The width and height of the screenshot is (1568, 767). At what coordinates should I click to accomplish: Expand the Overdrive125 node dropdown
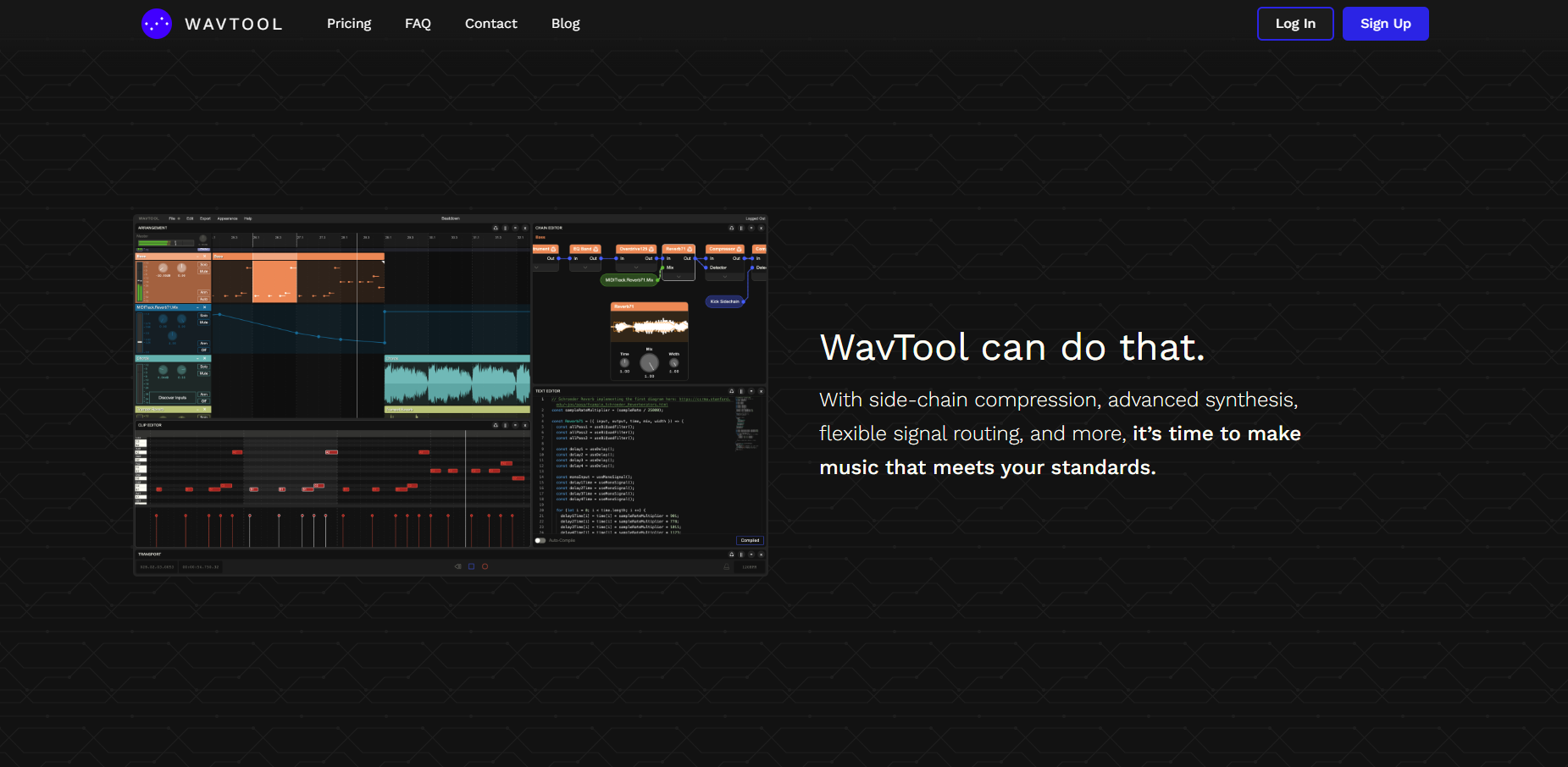[636, 268]
